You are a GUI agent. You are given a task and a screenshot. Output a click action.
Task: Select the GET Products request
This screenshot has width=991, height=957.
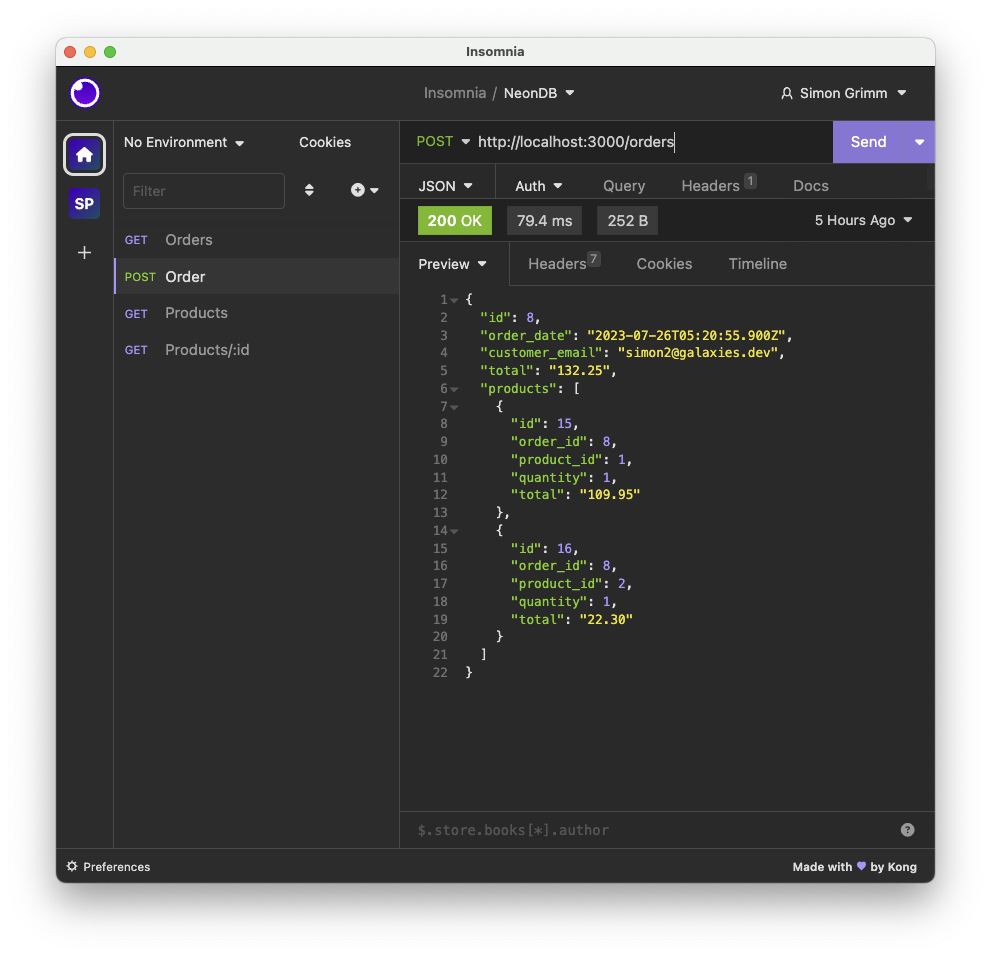tap(257, 313)
